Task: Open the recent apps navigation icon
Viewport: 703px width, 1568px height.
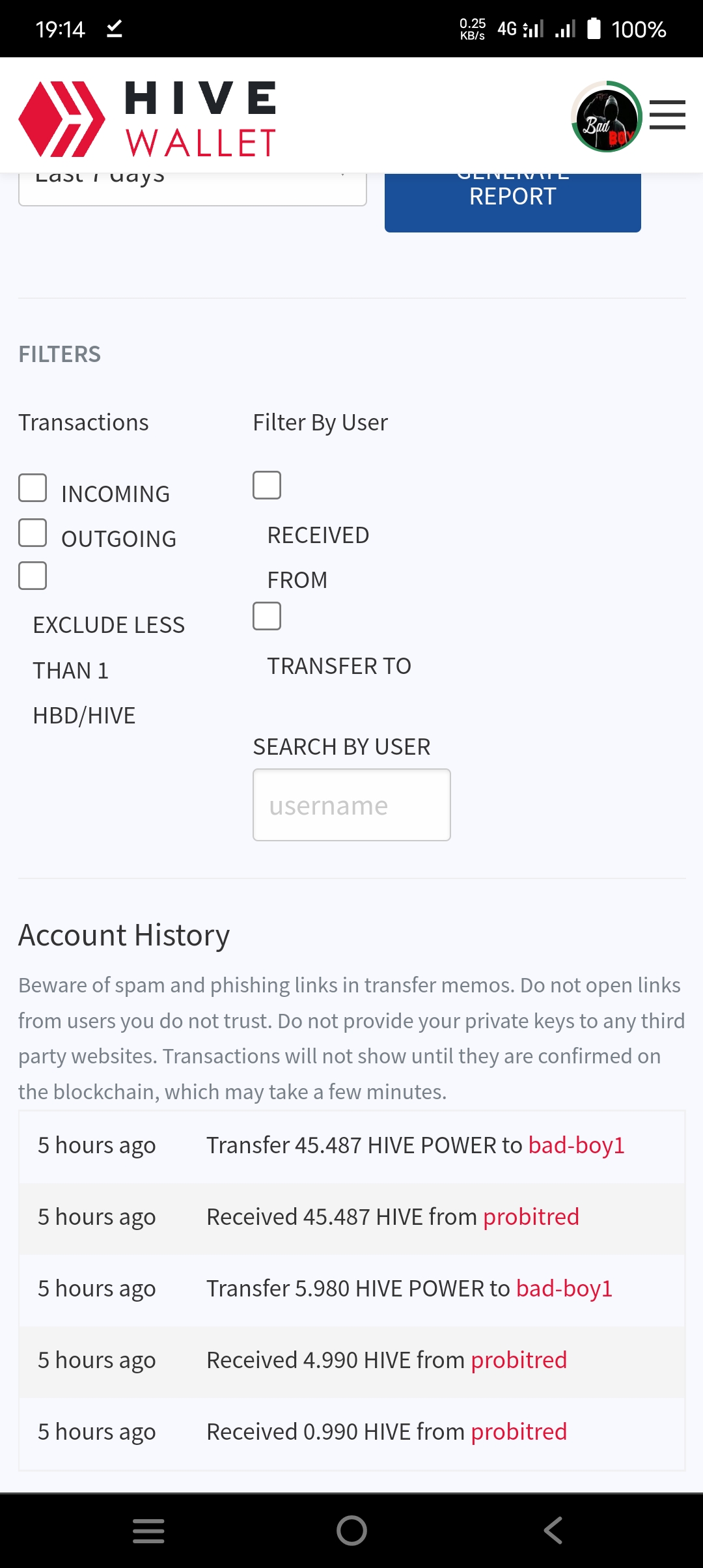Action: point(148,1530)
